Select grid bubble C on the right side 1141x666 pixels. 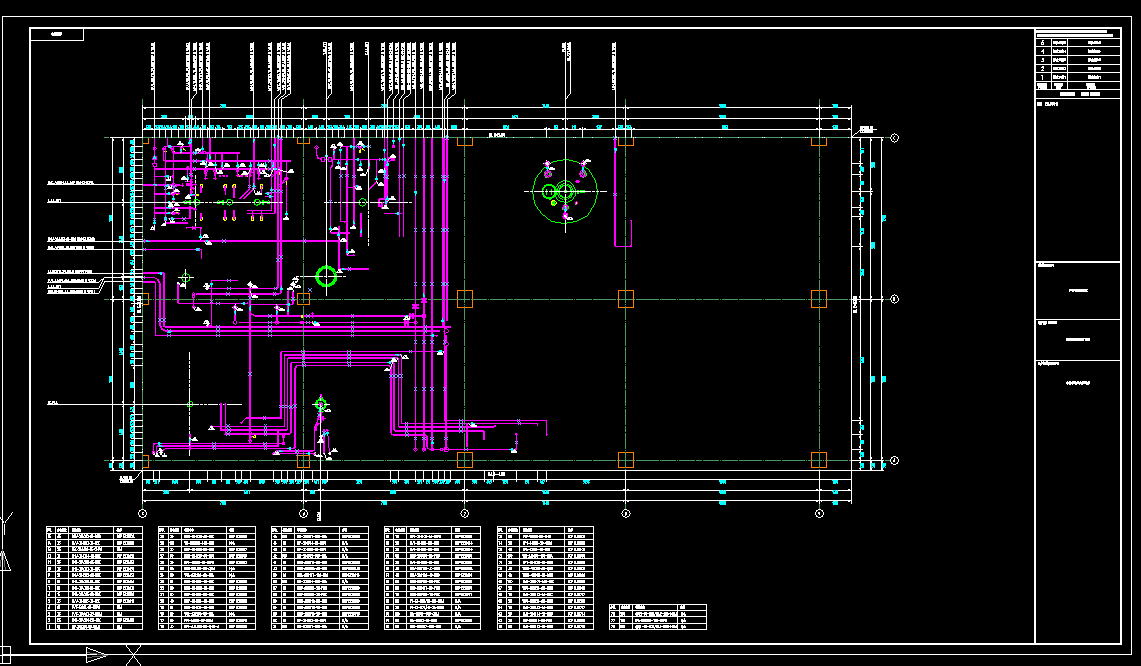[895, 137]
